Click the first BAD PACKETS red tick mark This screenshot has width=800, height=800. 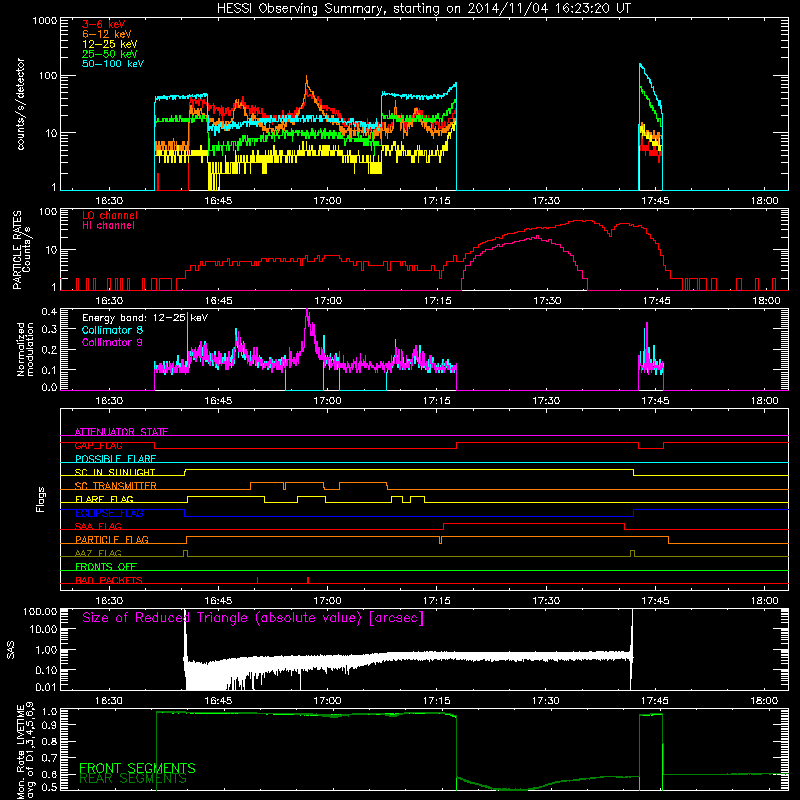pyautogui.click(x=257, y=580)
